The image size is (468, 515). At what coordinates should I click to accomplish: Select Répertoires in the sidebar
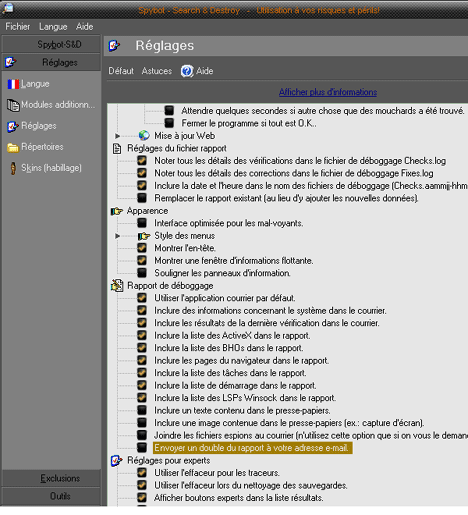coord(42,147)
